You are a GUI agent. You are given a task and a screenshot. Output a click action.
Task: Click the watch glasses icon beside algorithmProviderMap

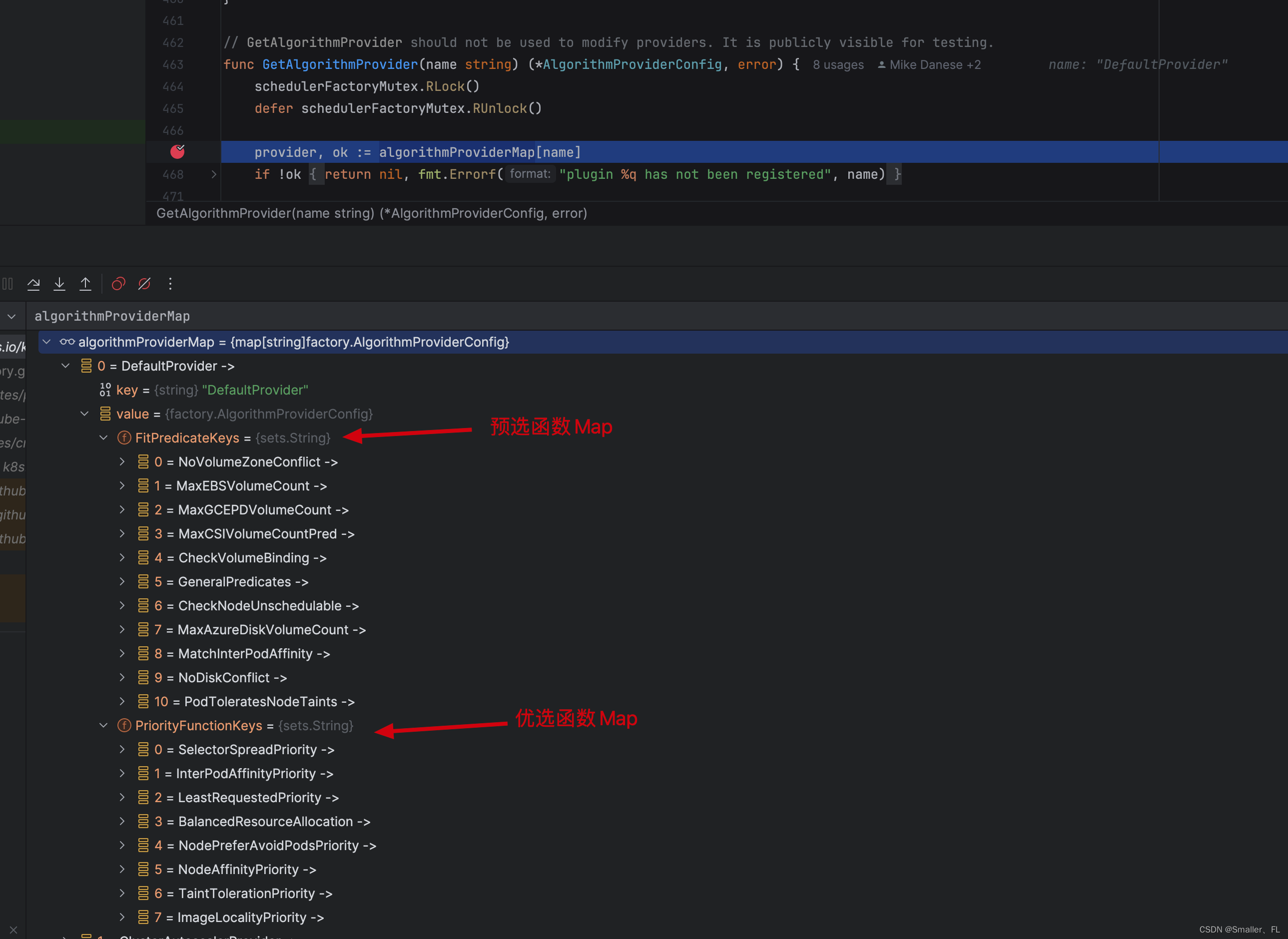(x=67, y=342)
